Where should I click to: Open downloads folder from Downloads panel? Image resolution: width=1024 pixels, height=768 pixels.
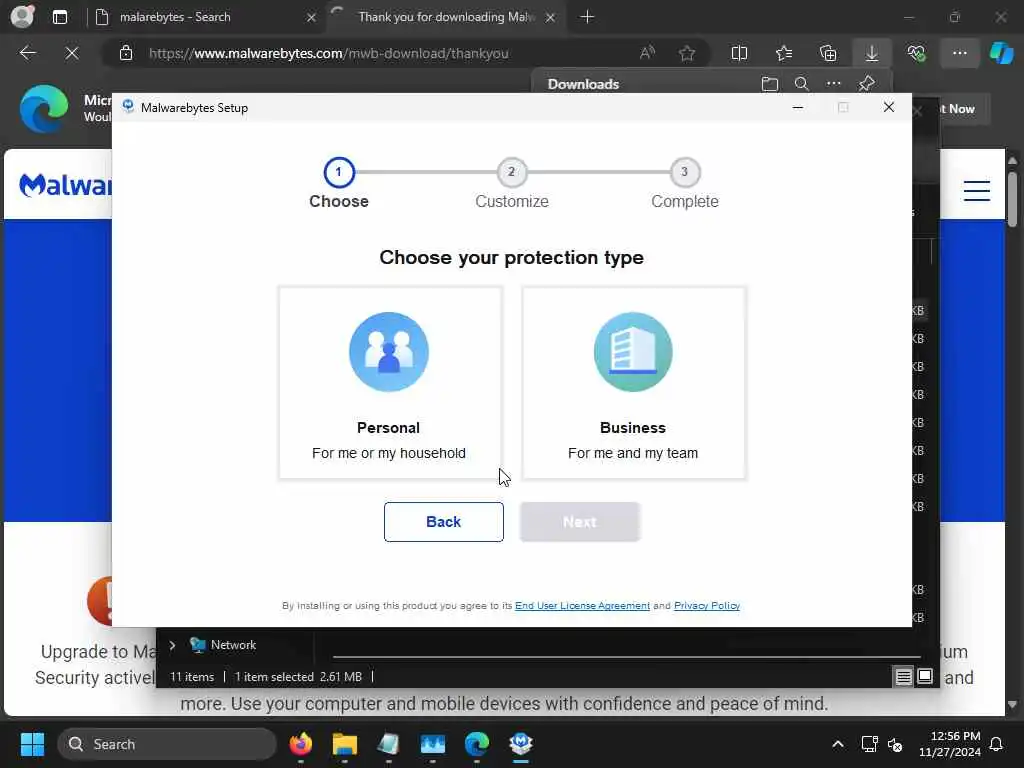coord(770,84)
